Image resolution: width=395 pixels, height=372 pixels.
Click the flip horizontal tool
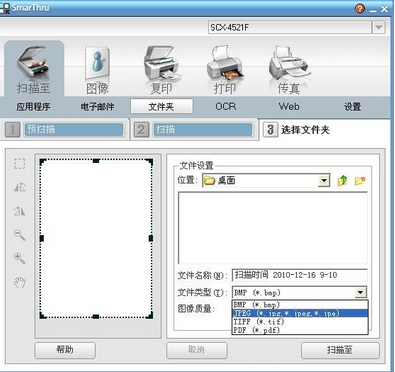coord(20,187)
